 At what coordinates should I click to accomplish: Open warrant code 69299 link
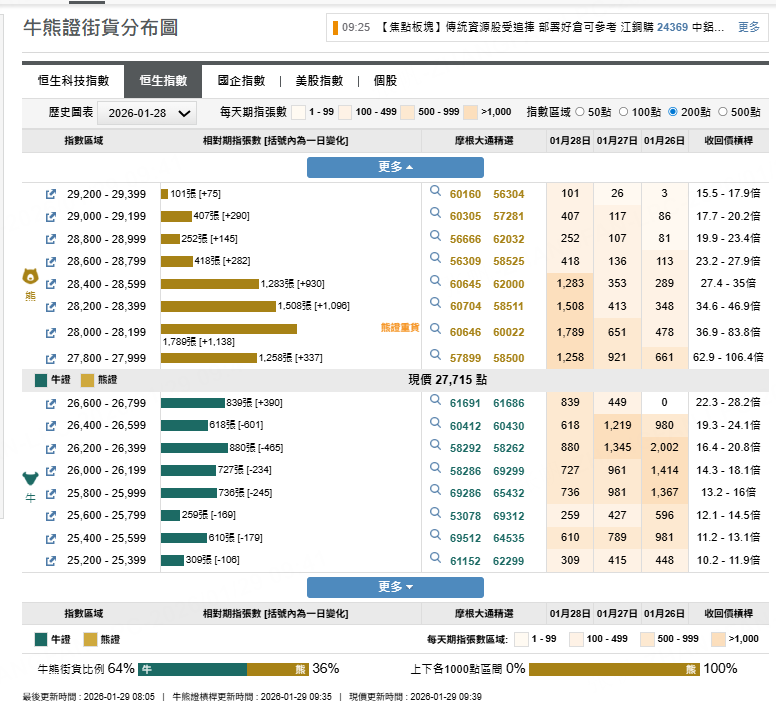point(508,472)
